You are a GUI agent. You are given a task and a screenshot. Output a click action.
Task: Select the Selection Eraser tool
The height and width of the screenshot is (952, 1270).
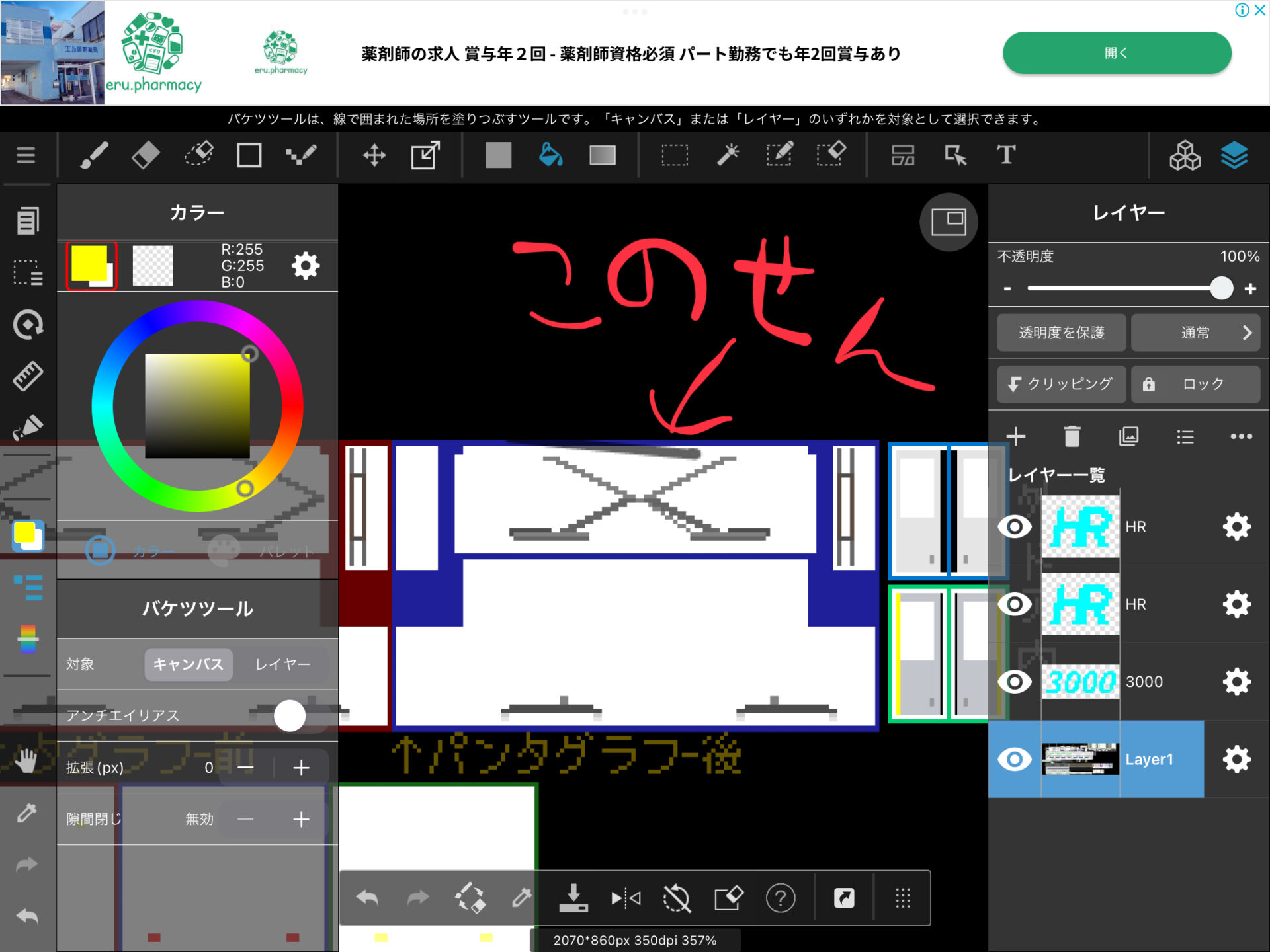(831, 155)
